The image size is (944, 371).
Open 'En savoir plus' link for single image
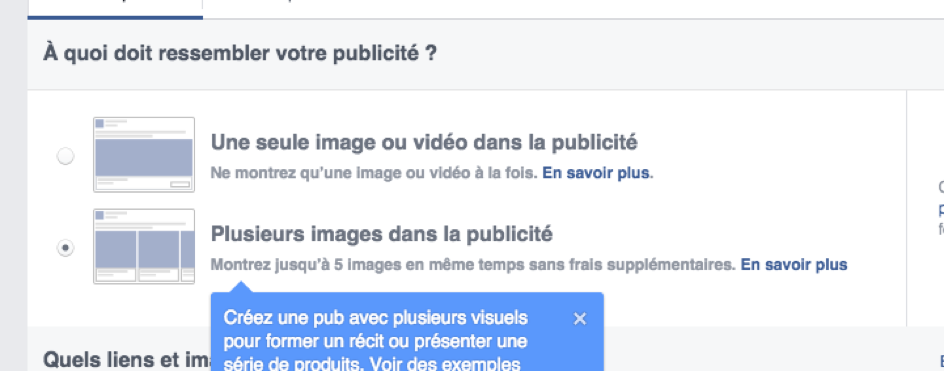[596, 173]
